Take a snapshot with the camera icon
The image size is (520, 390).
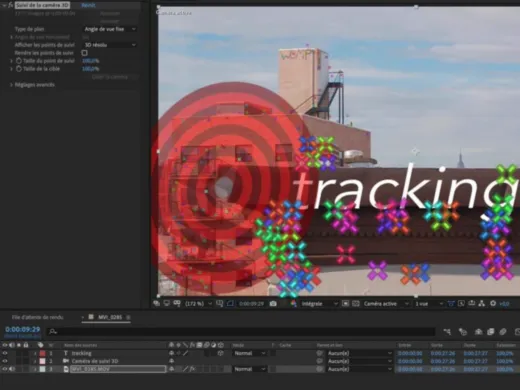click(x=273, y=304)
